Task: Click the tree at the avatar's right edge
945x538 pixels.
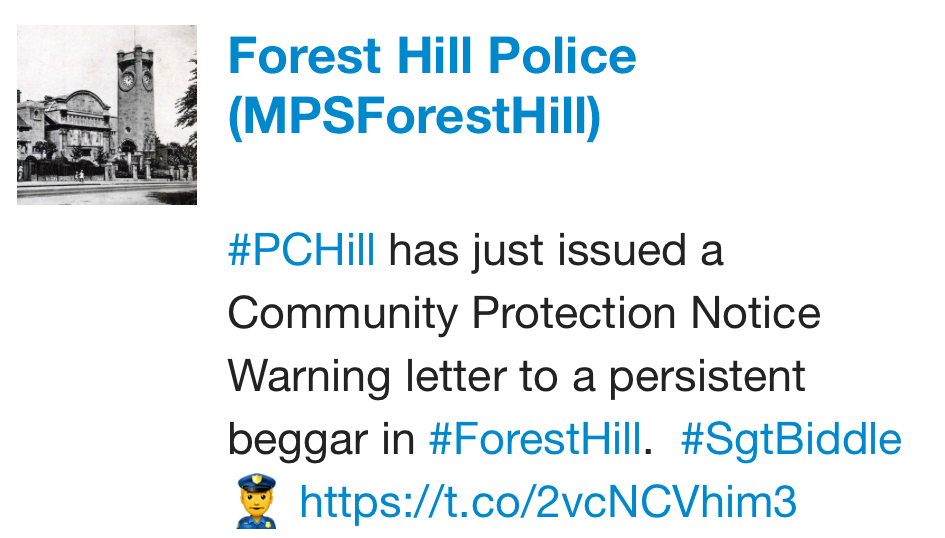Action: click(x=184, y=120)
